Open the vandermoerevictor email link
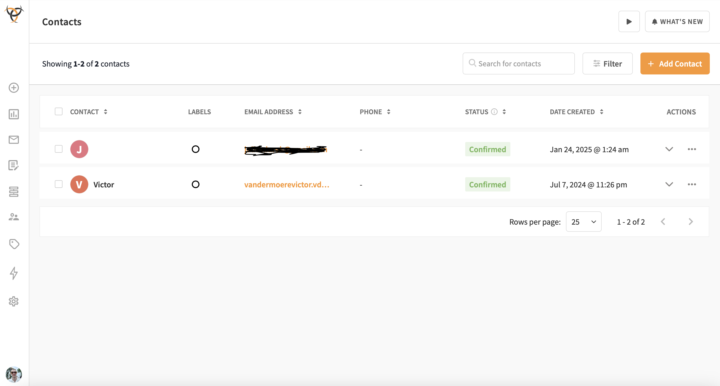The height and width of the screenshot is (386, 720). coord(287,185)
